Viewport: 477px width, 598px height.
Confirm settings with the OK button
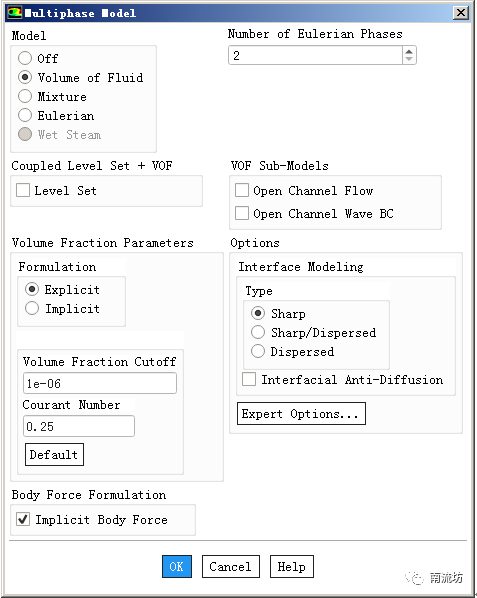pyautogui.click(x=177, y=566)
